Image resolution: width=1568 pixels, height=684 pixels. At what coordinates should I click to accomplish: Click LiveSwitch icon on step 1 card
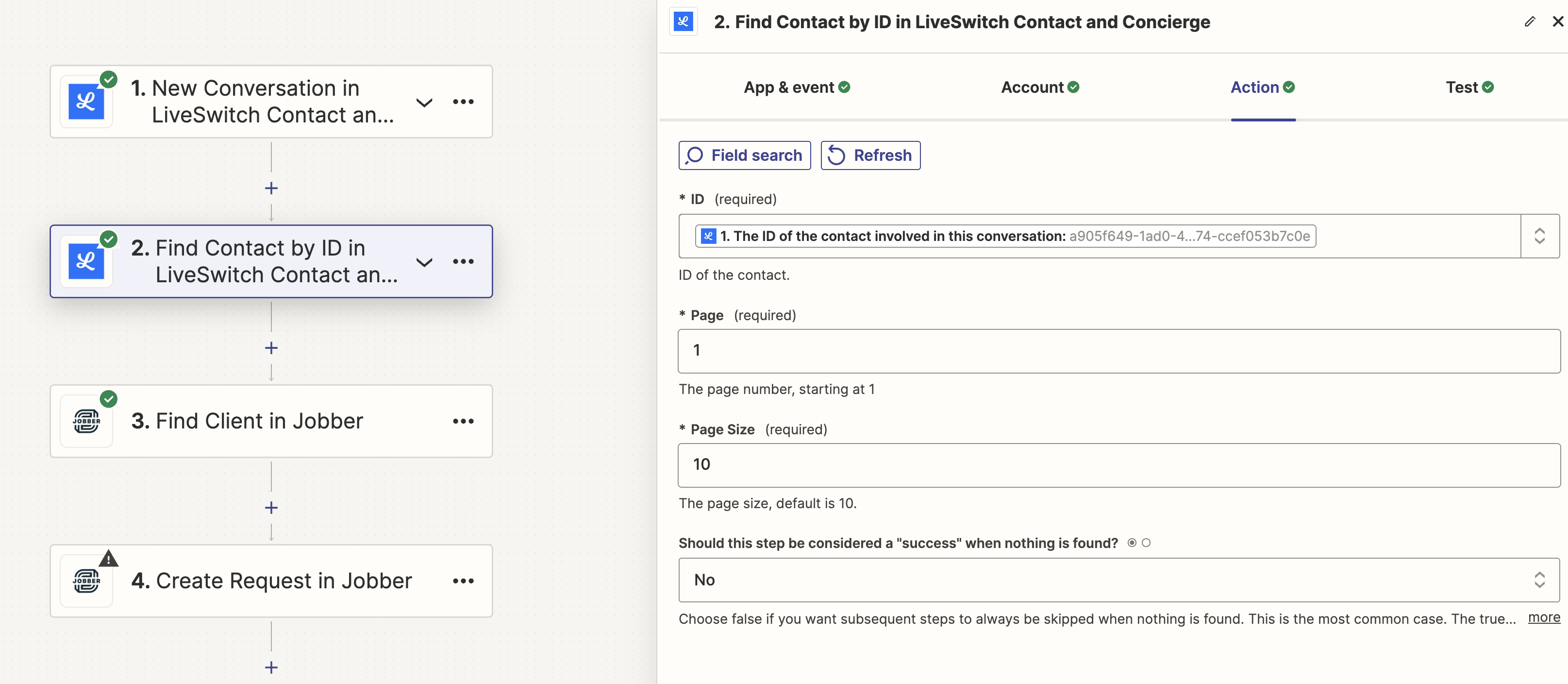click(x=86, y=102)
